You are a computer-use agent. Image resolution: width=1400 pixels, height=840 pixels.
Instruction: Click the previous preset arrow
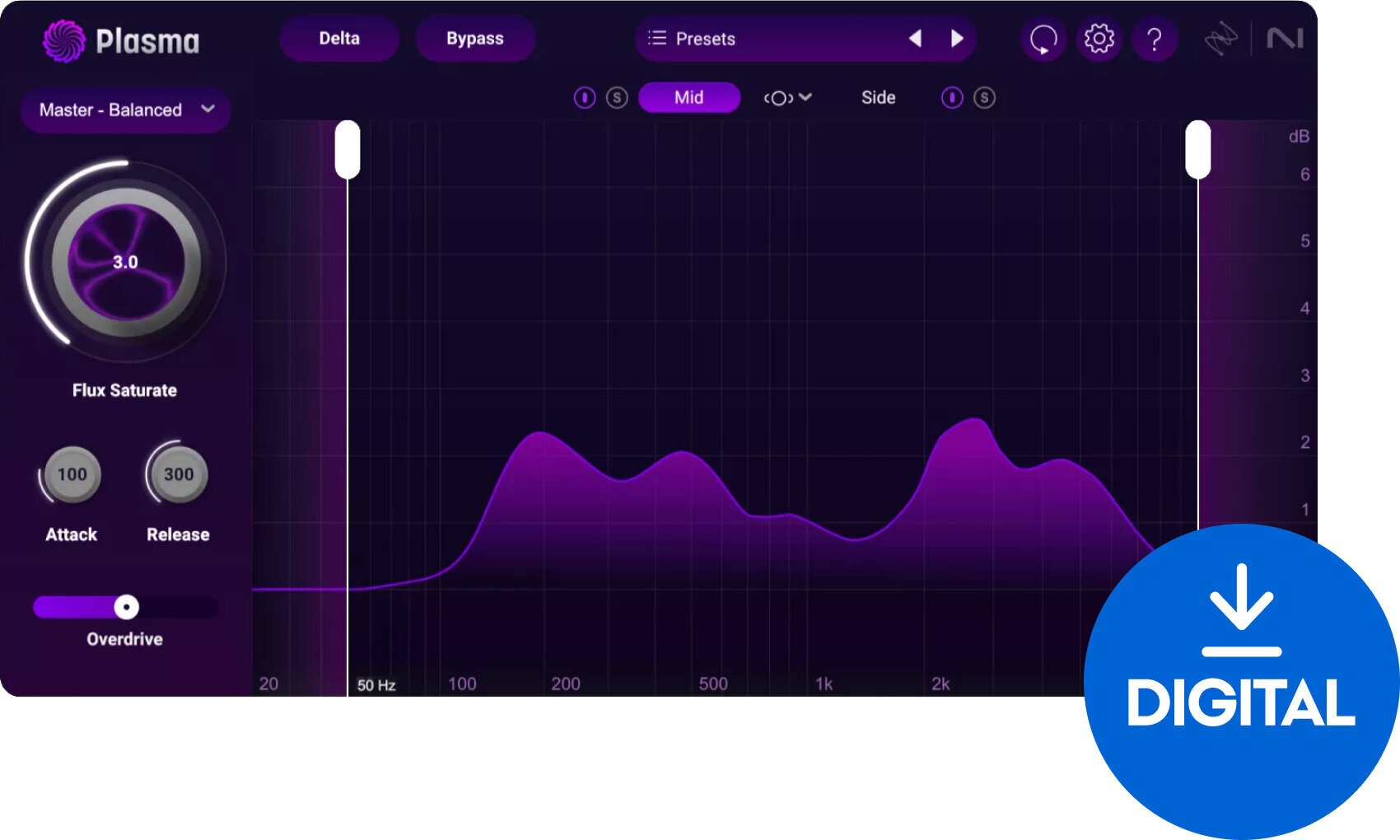pos(915,38)
